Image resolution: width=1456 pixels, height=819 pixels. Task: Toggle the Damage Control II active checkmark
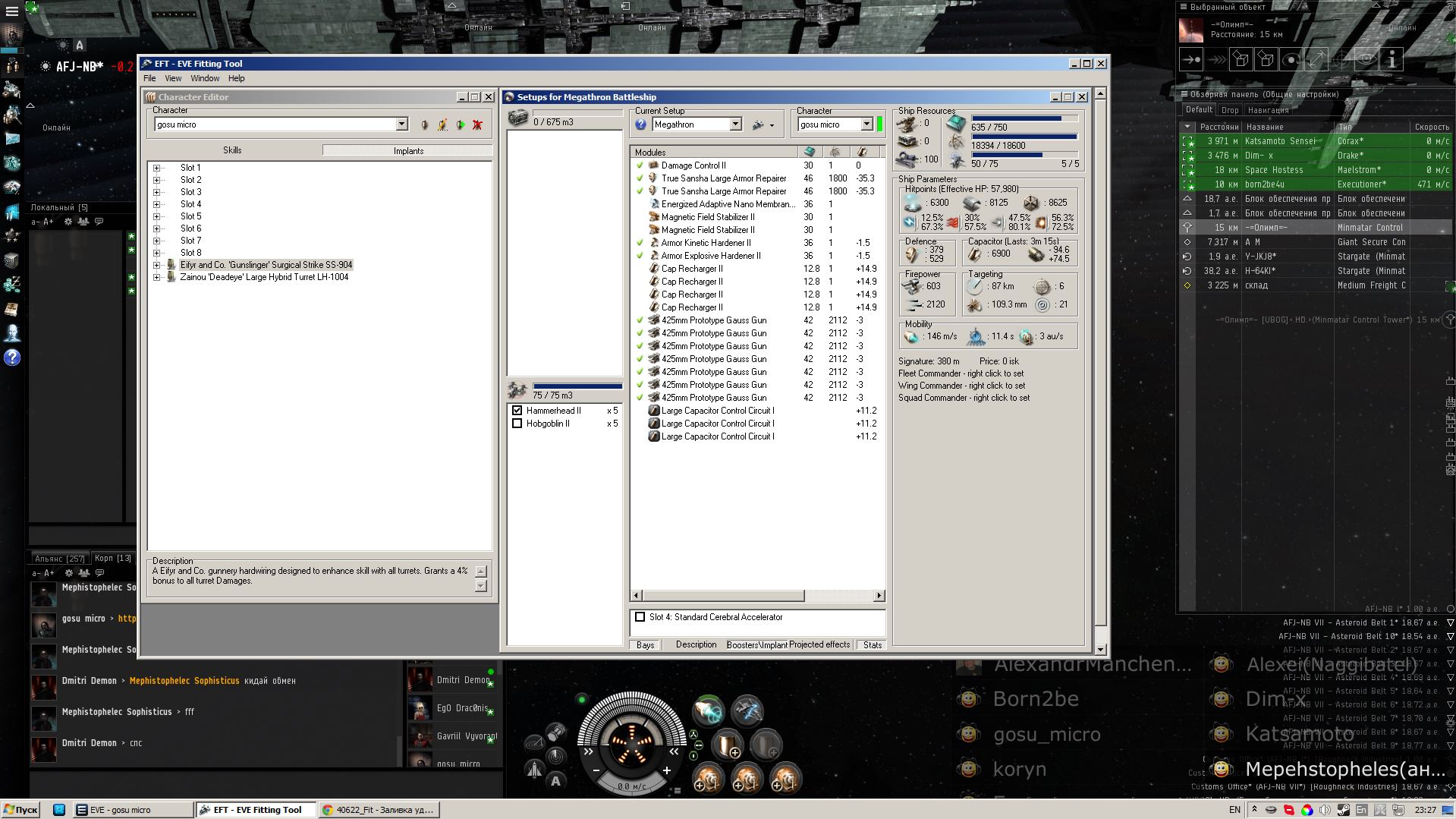pos(640,165)
